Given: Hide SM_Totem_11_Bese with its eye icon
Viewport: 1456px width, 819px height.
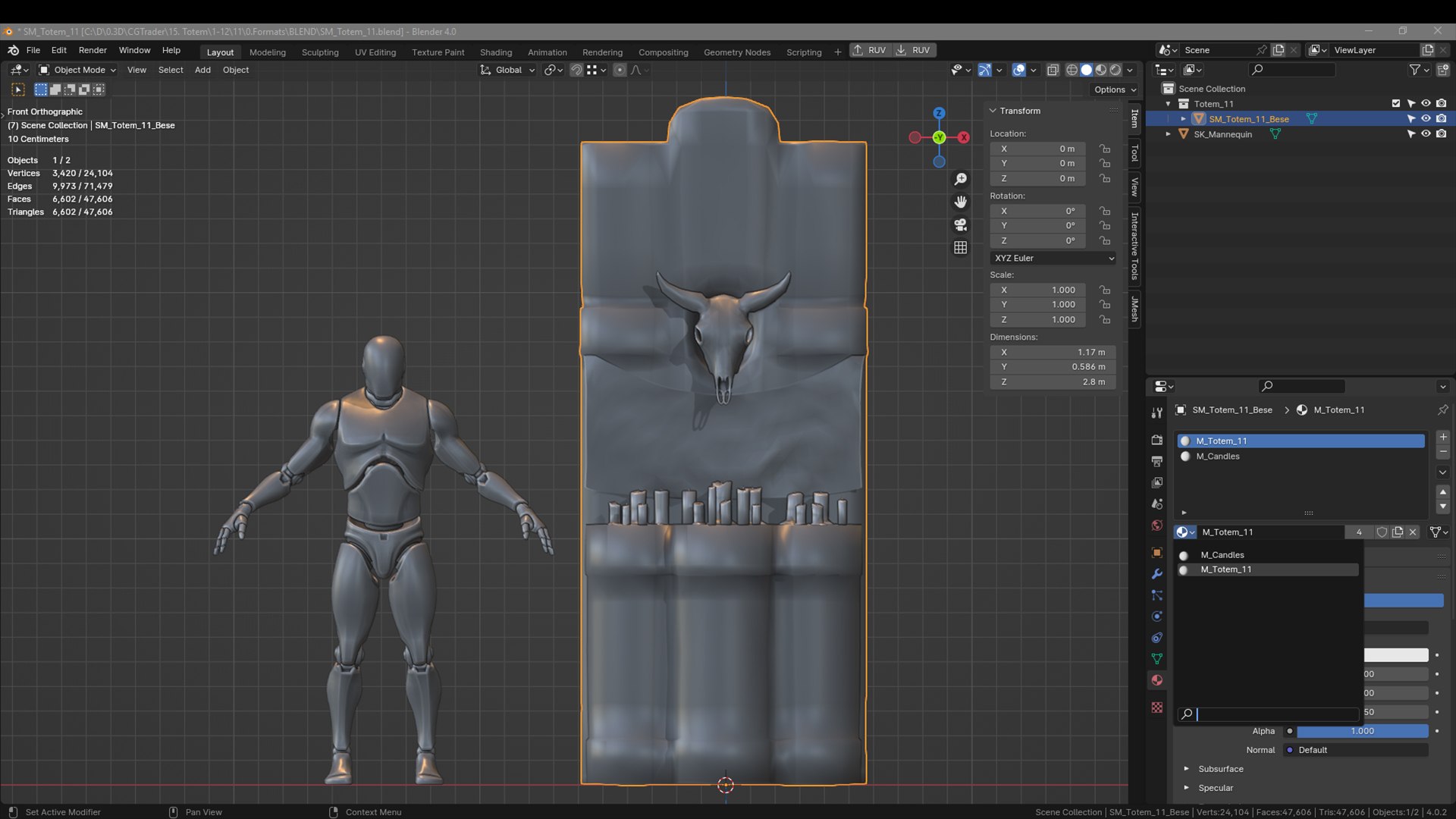Looking at the screenshot, I should [x=1426, y=119].
